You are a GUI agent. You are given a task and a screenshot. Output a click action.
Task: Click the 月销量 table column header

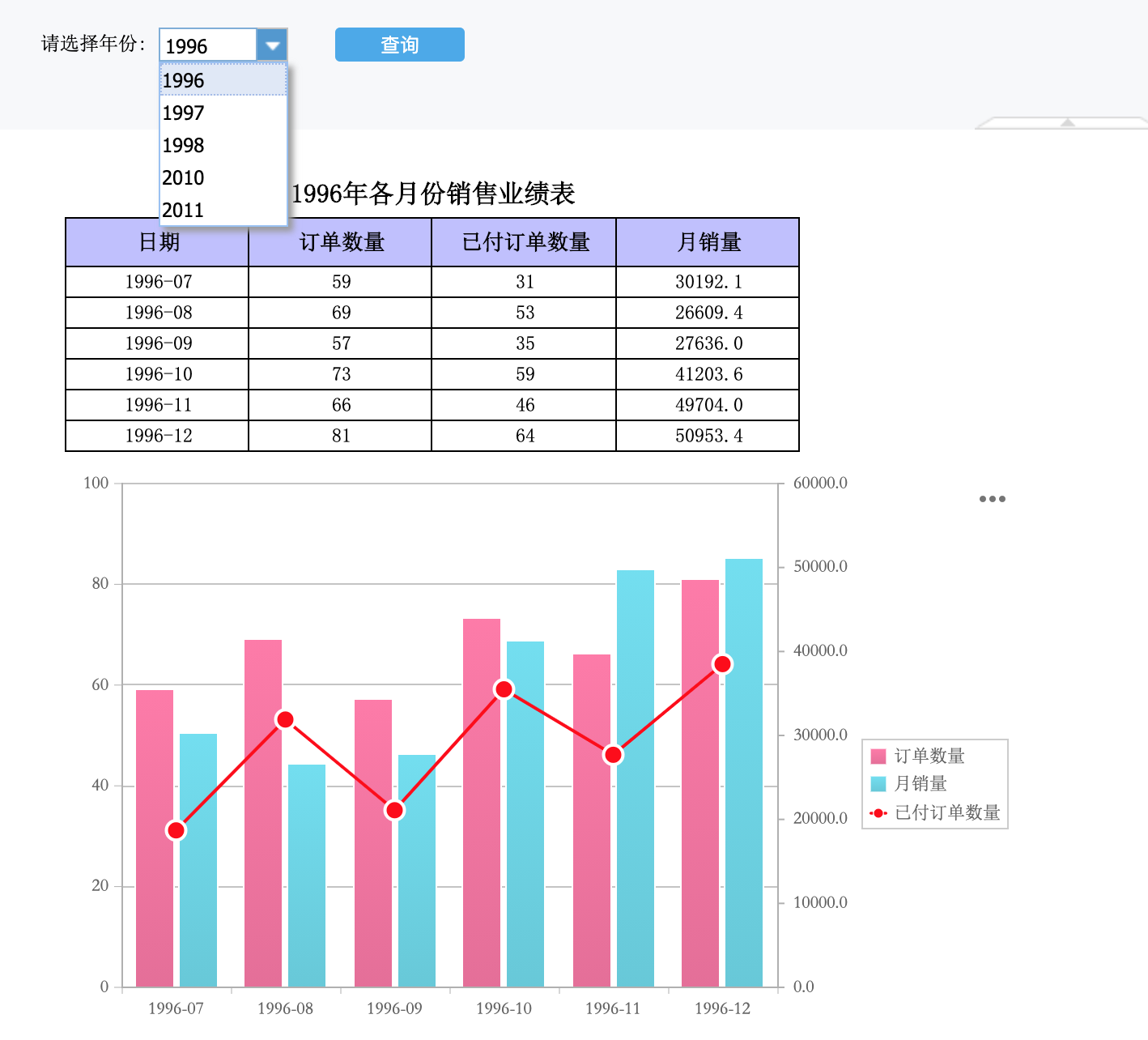(708, 242)
